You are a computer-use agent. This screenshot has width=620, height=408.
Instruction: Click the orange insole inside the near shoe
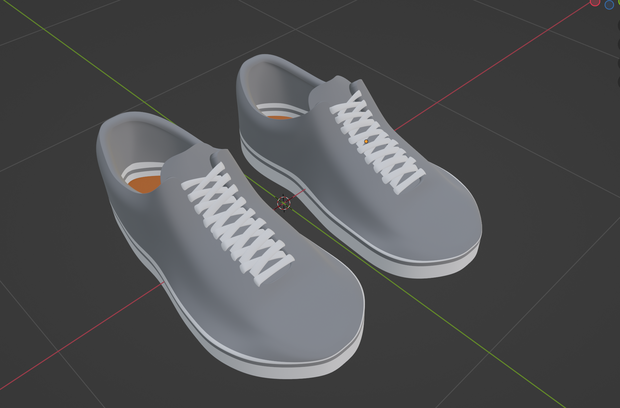coord(146,185)
